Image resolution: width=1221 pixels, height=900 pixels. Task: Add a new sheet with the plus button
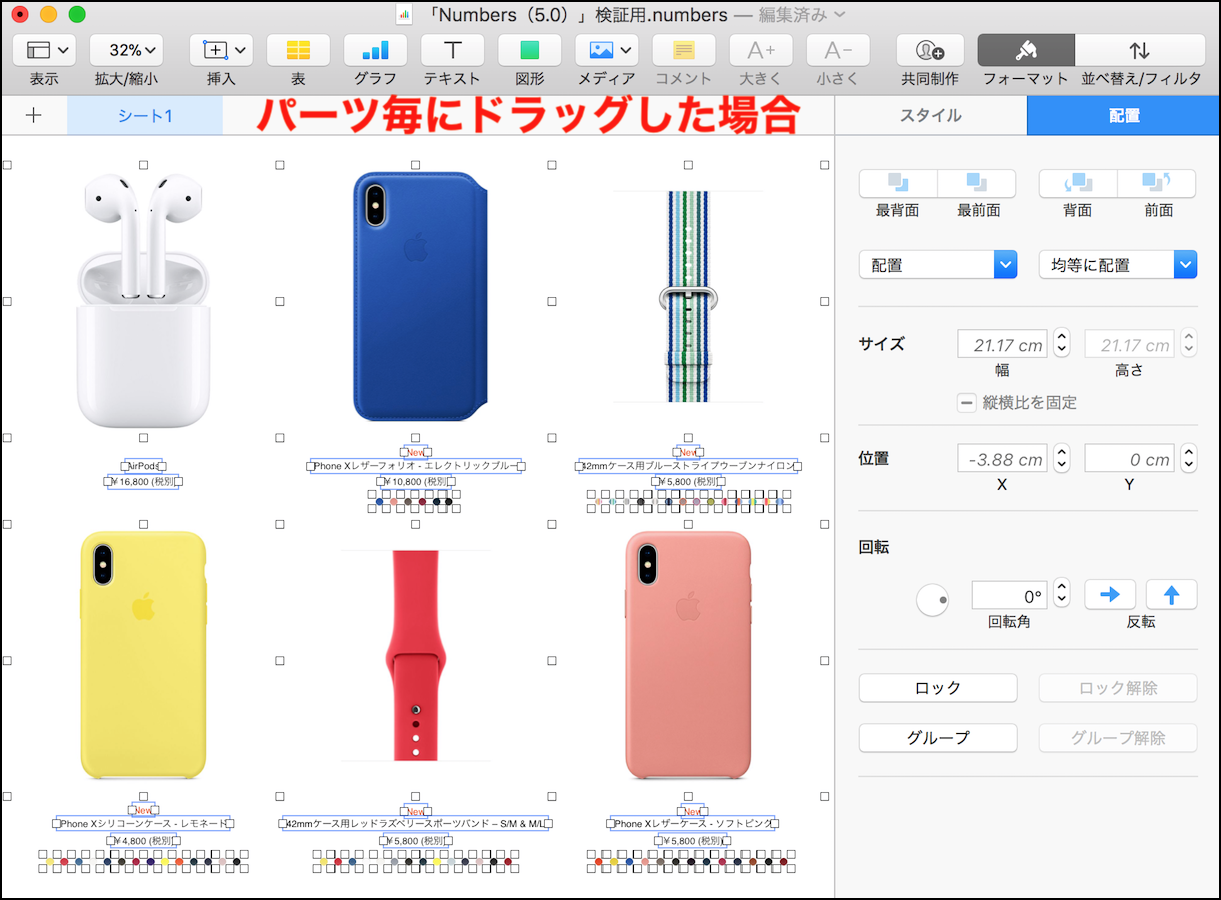point(33,115)
